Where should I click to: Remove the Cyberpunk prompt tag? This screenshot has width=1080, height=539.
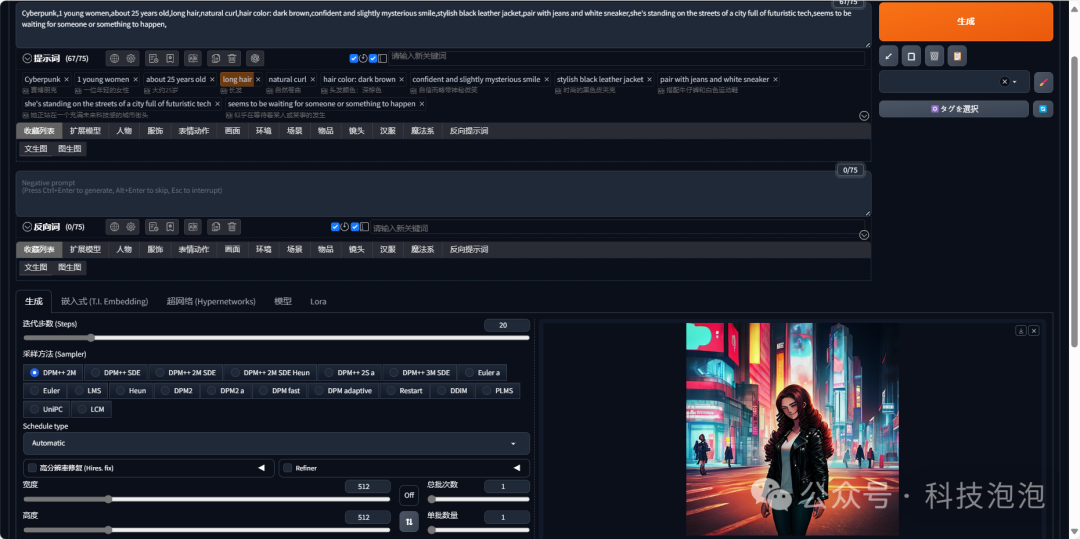click(66, 79)
